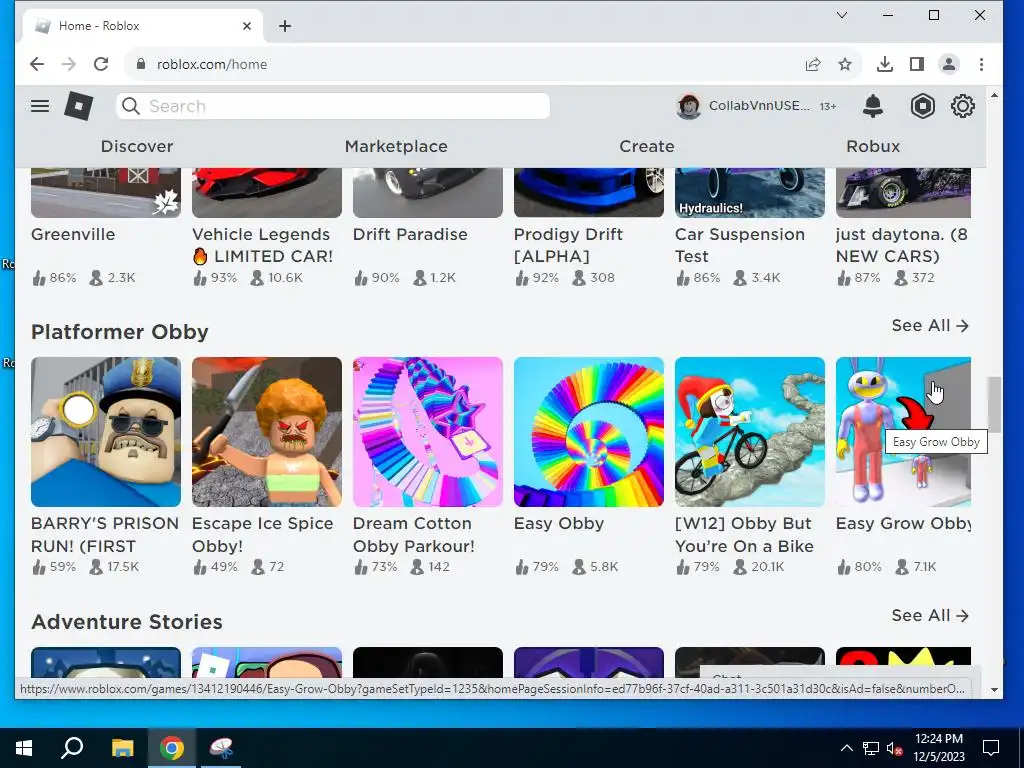Select the Home - Roblox browser tab

point(142,26)
